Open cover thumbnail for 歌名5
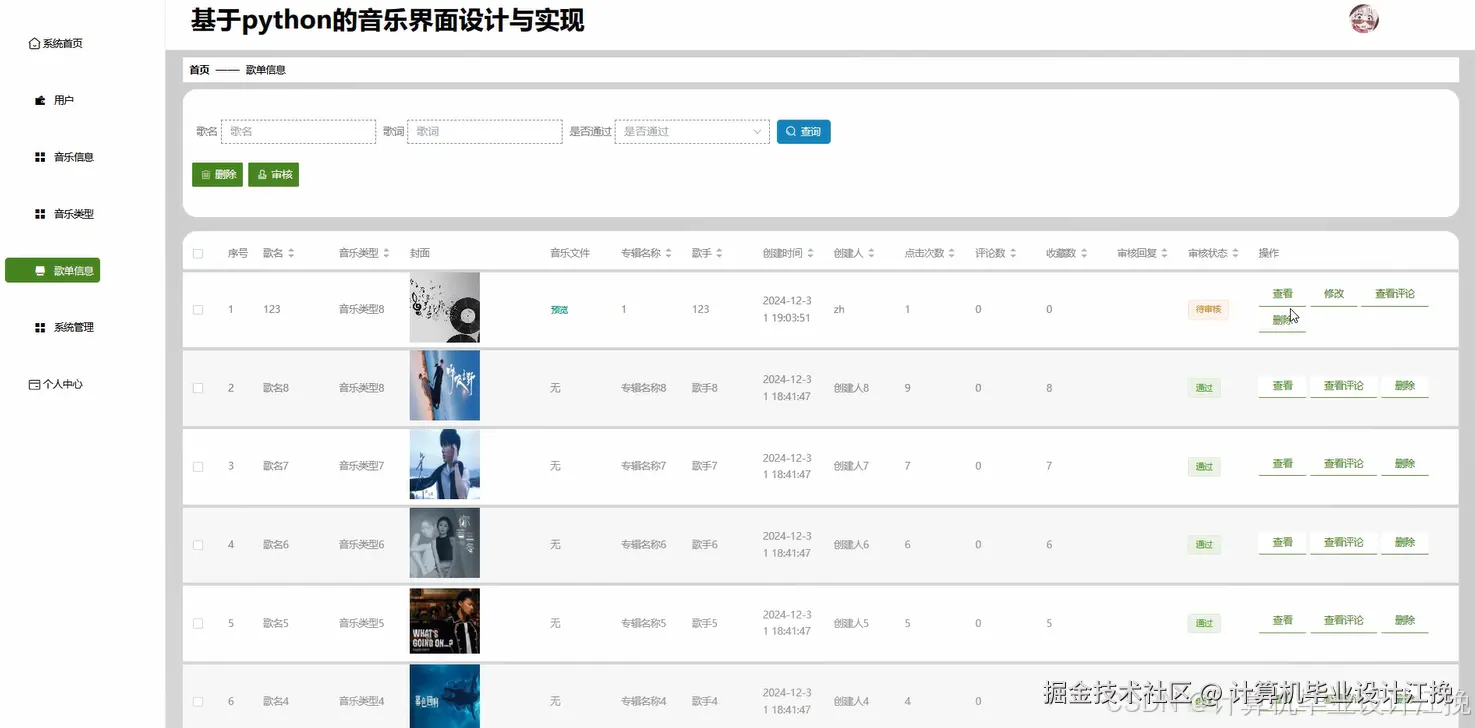The height and width of the screenshot is (728, 1475). coord(444,622)
